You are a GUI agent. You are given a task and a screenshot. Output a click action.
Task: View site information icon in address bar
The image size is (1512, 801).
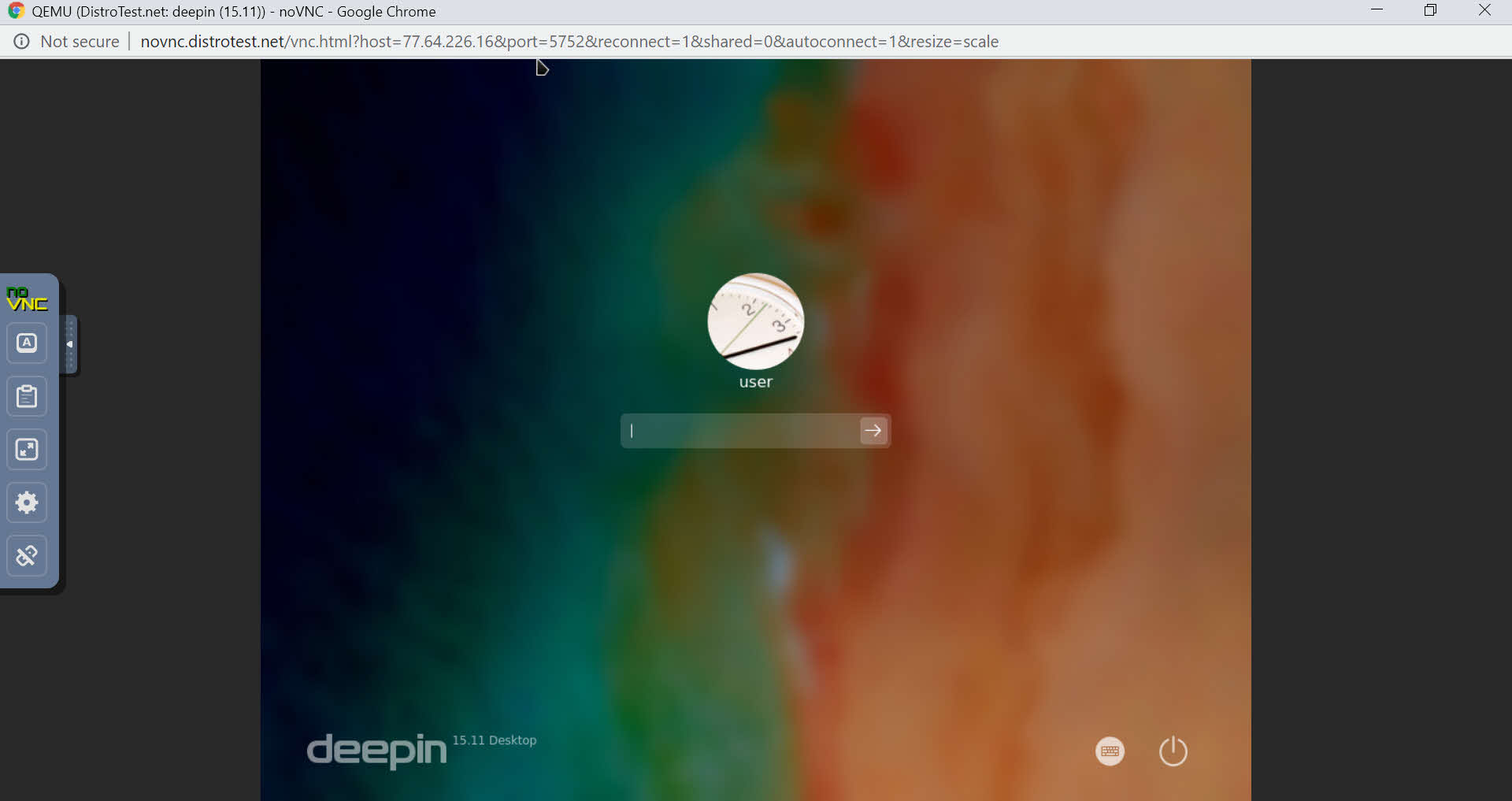click(22, 42)
